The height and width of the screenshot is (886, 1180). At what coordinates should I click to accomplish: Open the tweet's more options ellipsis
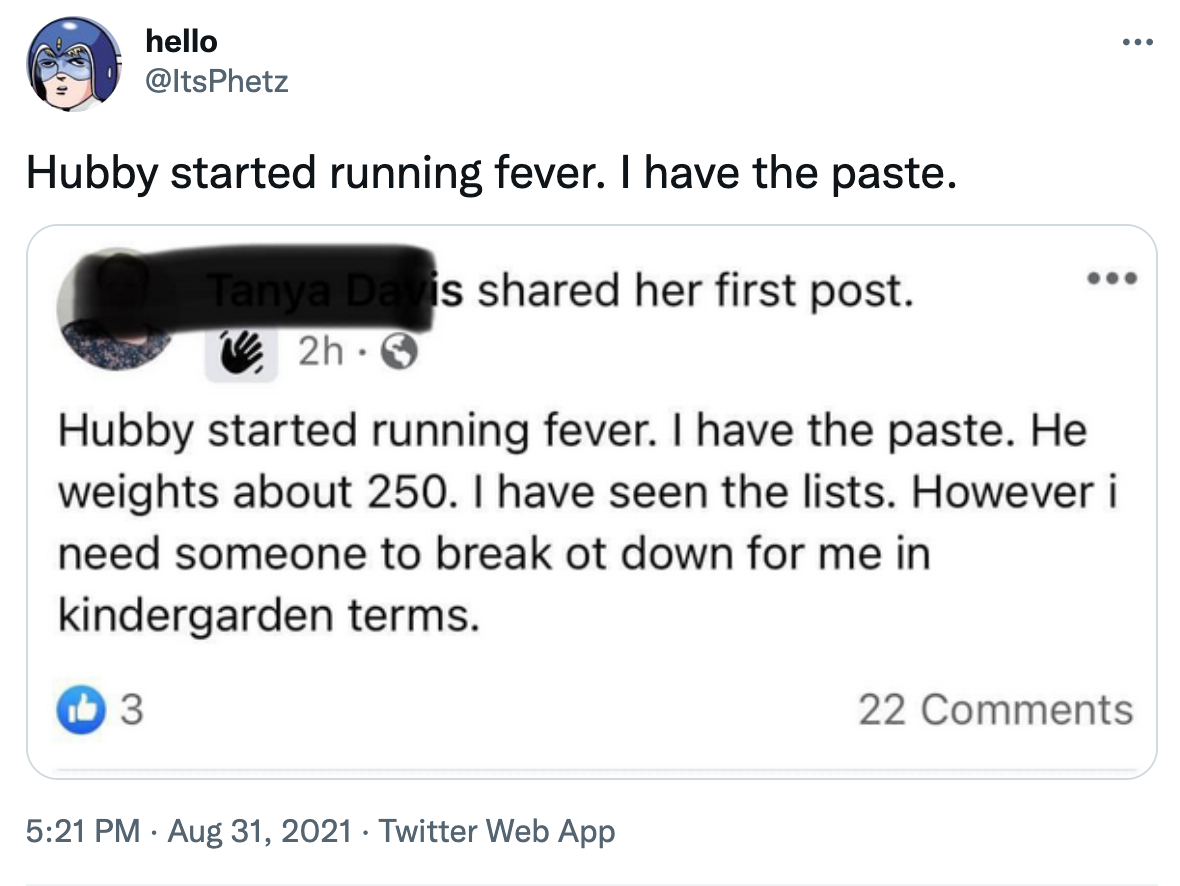pyautogui.click(x=1137, y=44)
